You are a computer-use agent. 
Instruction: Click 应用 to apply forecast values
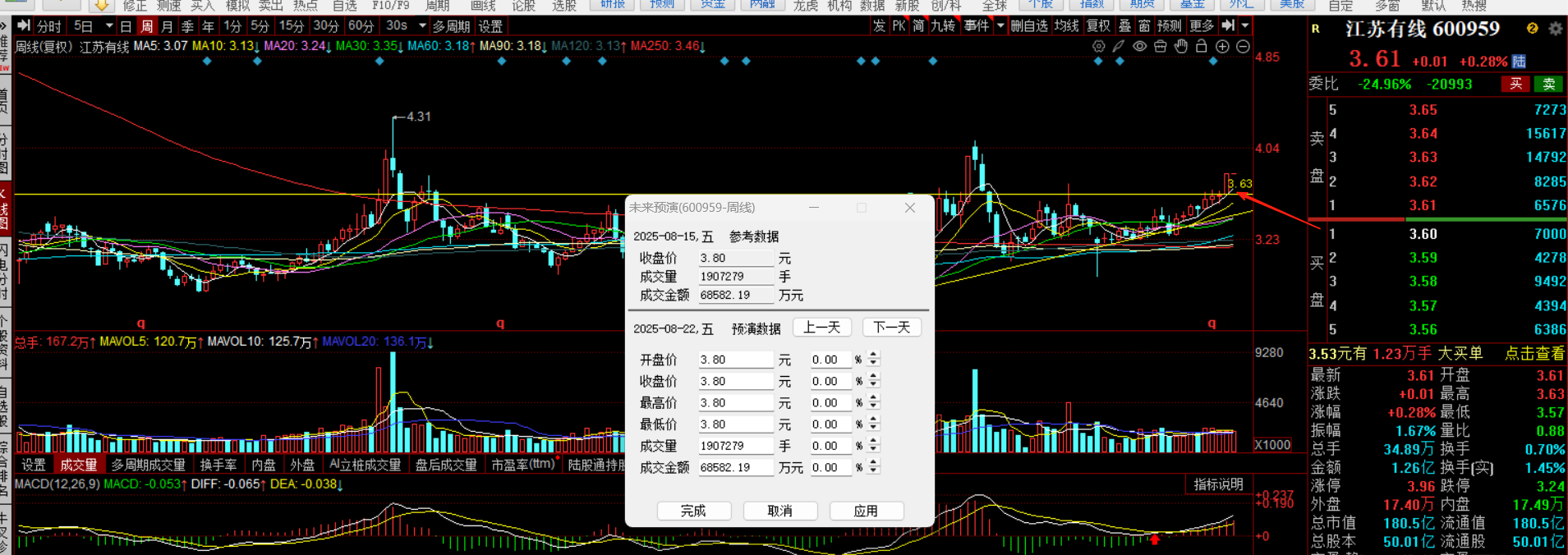[866, 511]
